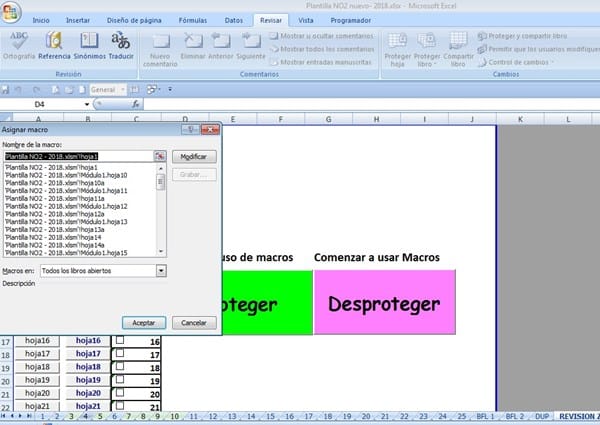
Task: Add a Nuevo comentario
Action: click(160, 50)
